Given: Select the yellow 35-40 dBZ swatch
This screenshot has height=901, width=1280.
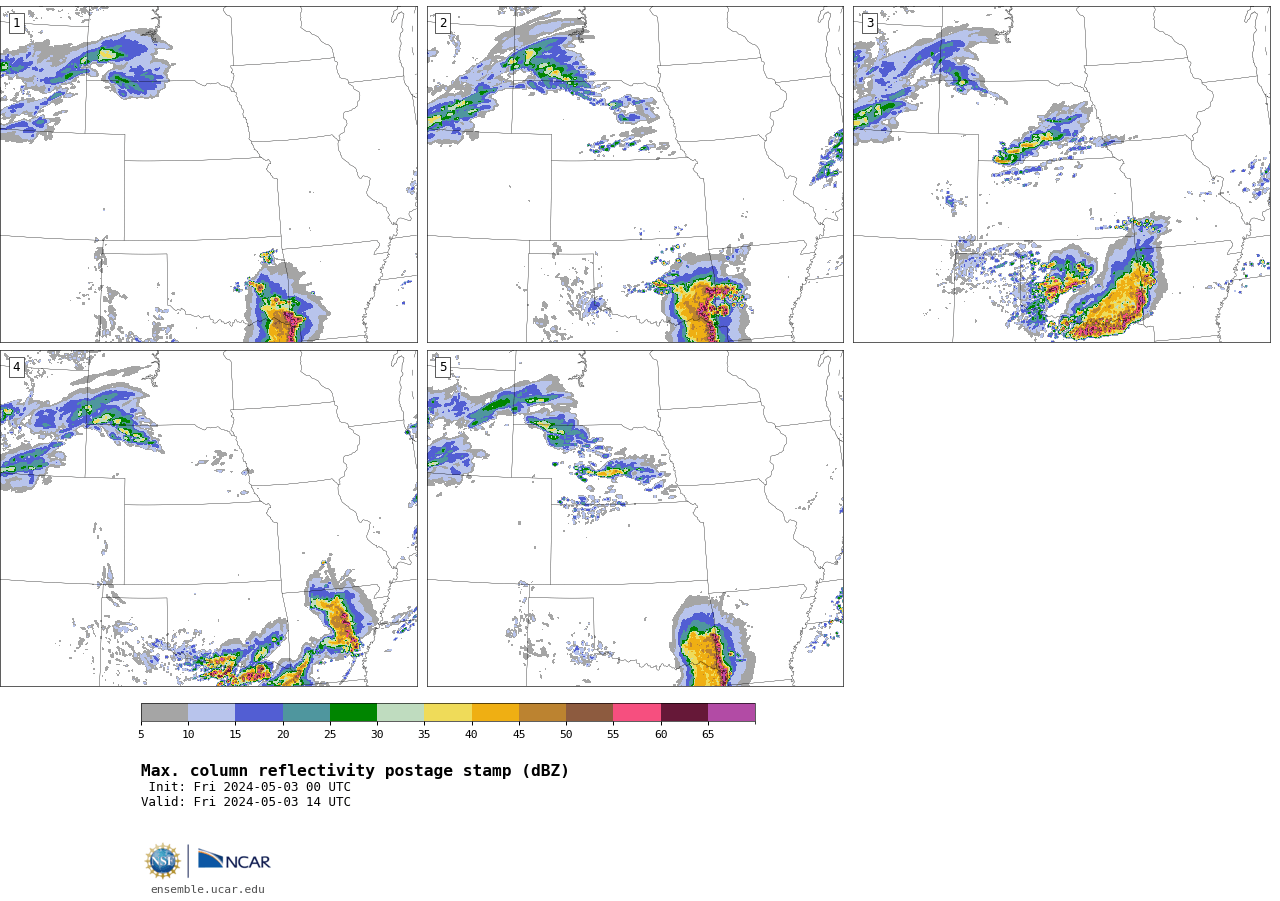Looking at the screenshot, I should tap(448, 713).
